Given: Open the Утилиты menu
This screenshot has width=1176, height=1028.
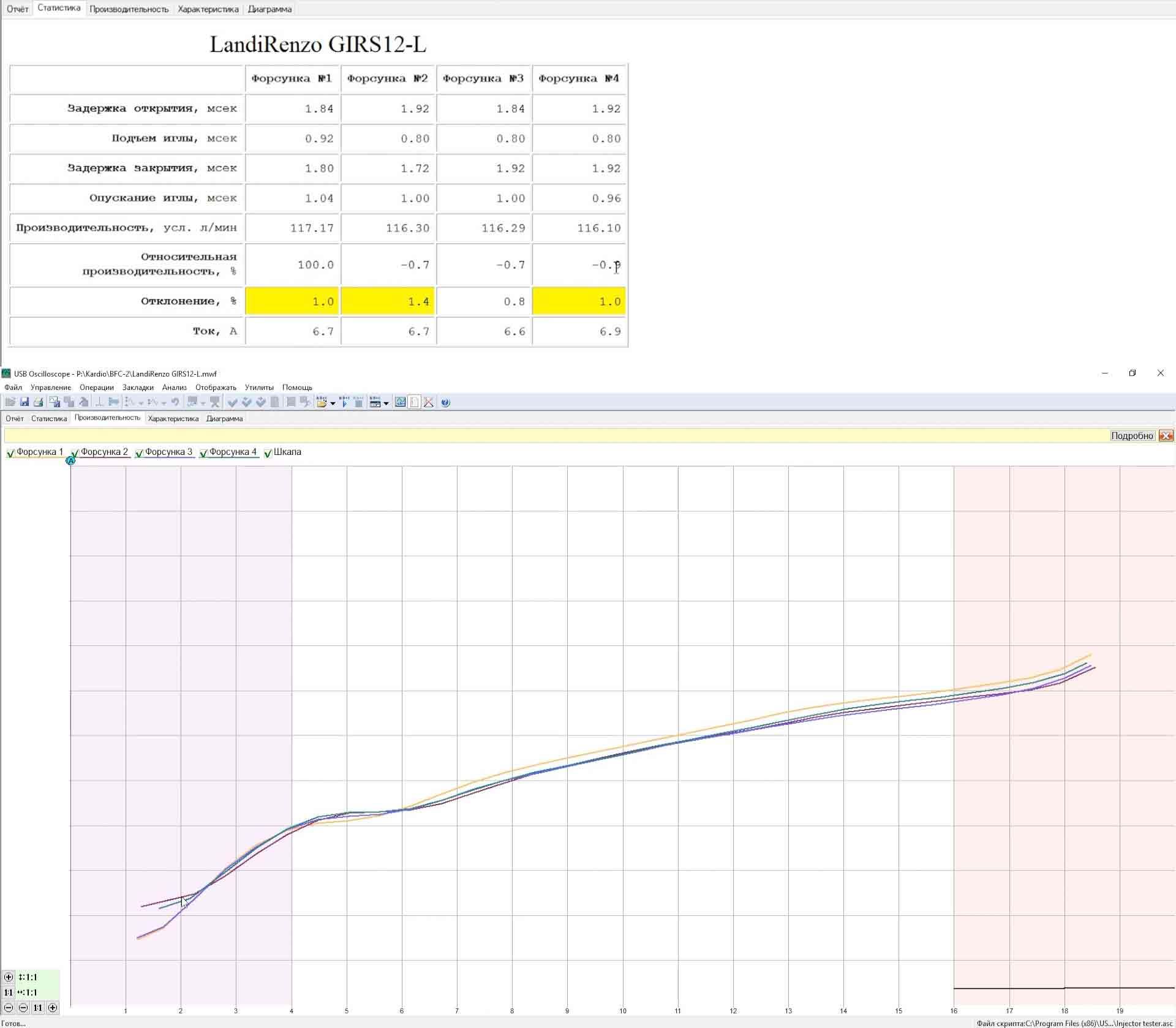Looking at the screenshot, I should coord(259,388).
